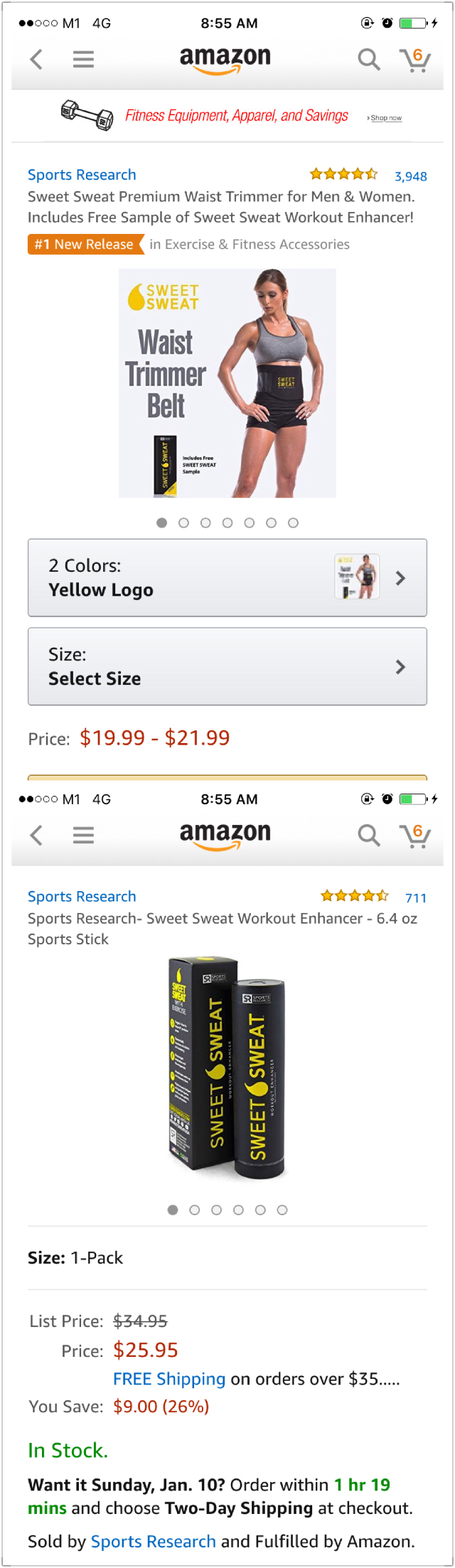Select the last image dot under the Sweet Sweat stick photo

coord(282,1210)
